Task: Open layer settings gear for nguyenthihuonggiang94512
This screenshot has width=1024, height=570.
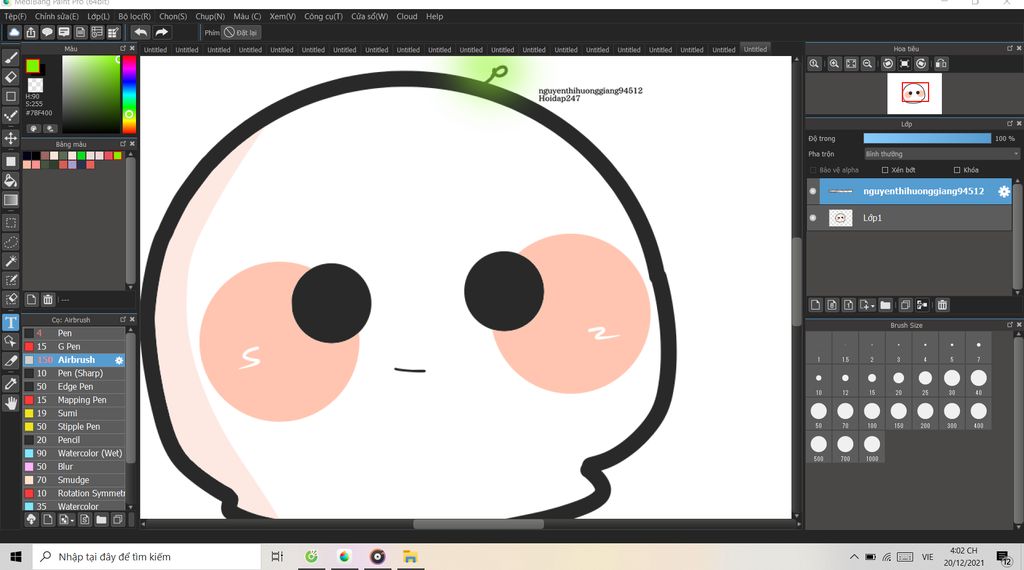Action: coord(1004,191)
